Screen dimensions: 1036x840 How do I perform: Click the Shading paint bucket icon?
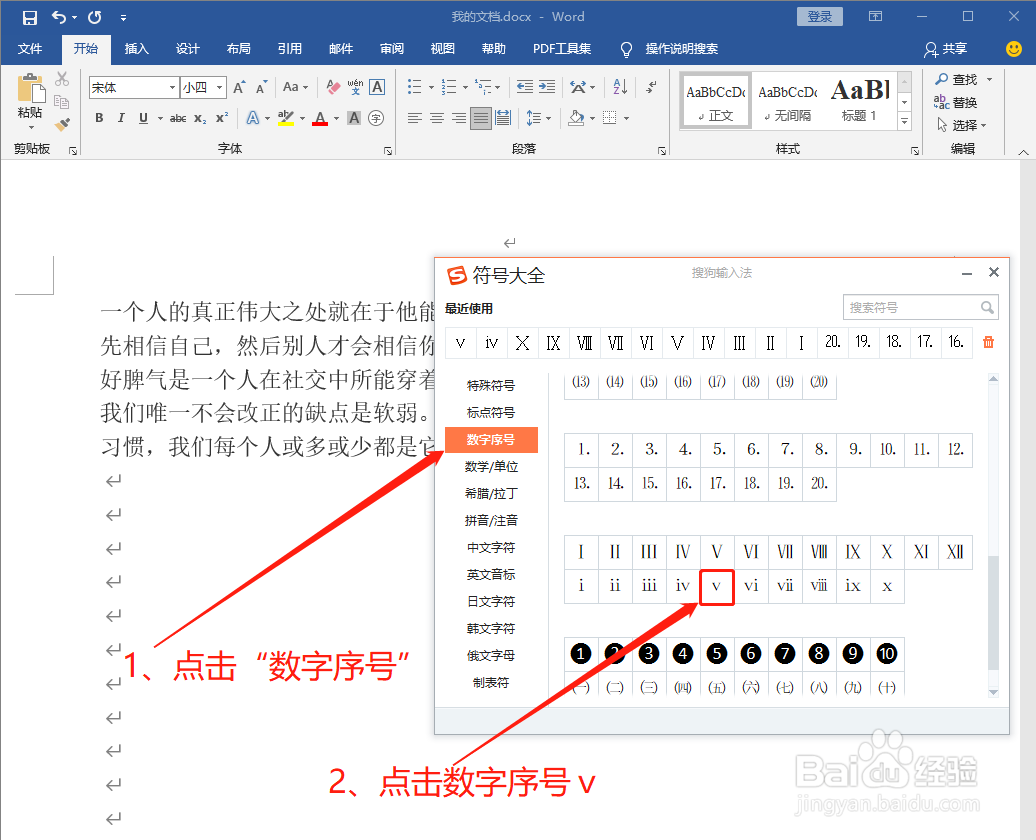(576, 118)
